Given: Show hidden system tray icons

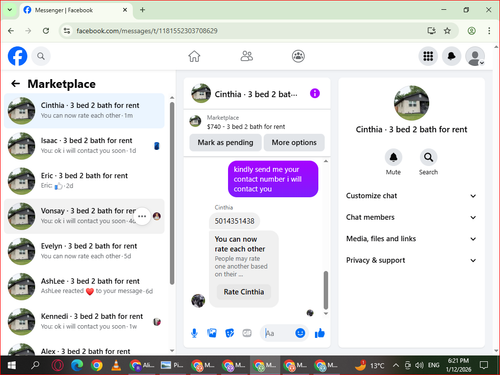Looking at the screenshot, I should point(396,365).
